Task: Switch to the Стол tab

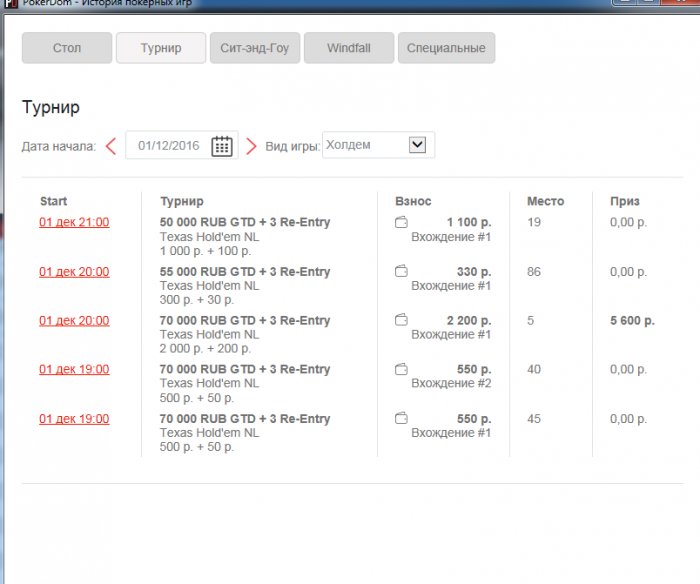Action: 67,48
